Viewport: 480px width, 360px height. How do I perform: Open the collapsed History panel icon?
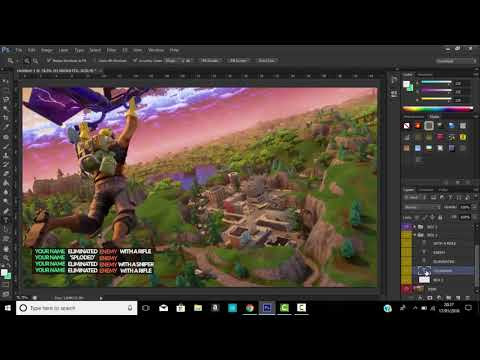click(394, 80)
